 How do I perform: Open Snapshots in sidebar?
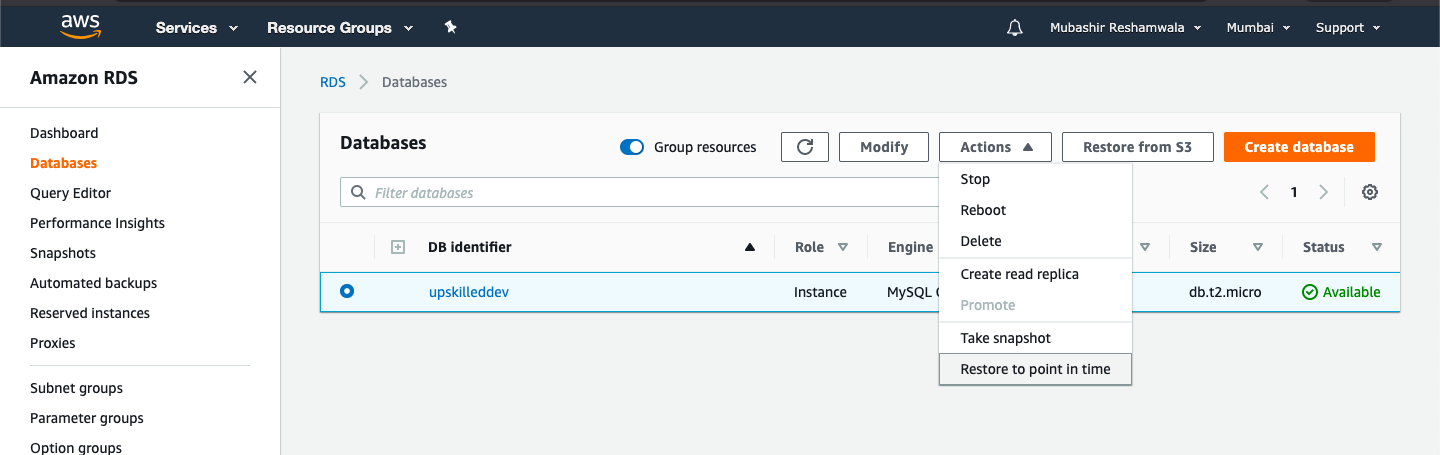click(63, 253)
